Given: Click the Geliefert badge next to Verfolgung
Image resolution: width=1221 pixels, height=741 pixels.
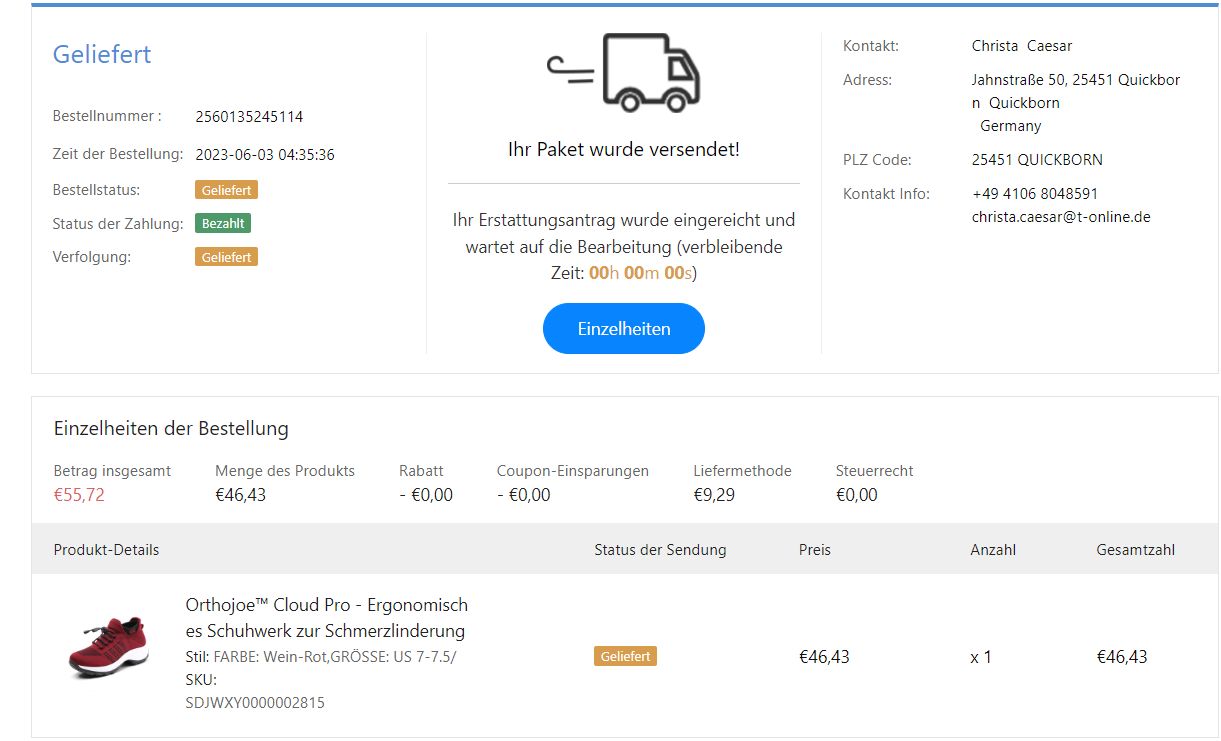Looking at the screenshot, I should [x=226, y=257].
